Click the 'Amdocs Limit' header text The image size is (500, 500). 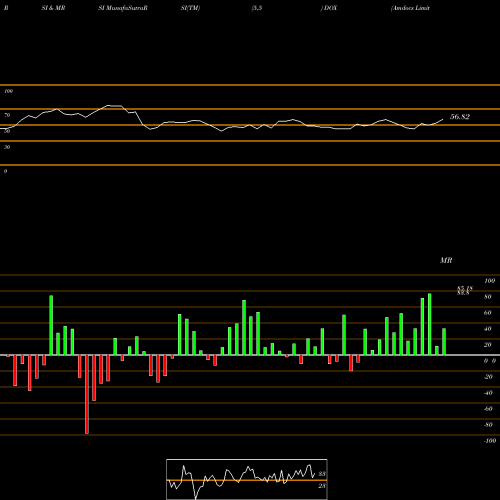pyautogui.click(x=410, y=8)
